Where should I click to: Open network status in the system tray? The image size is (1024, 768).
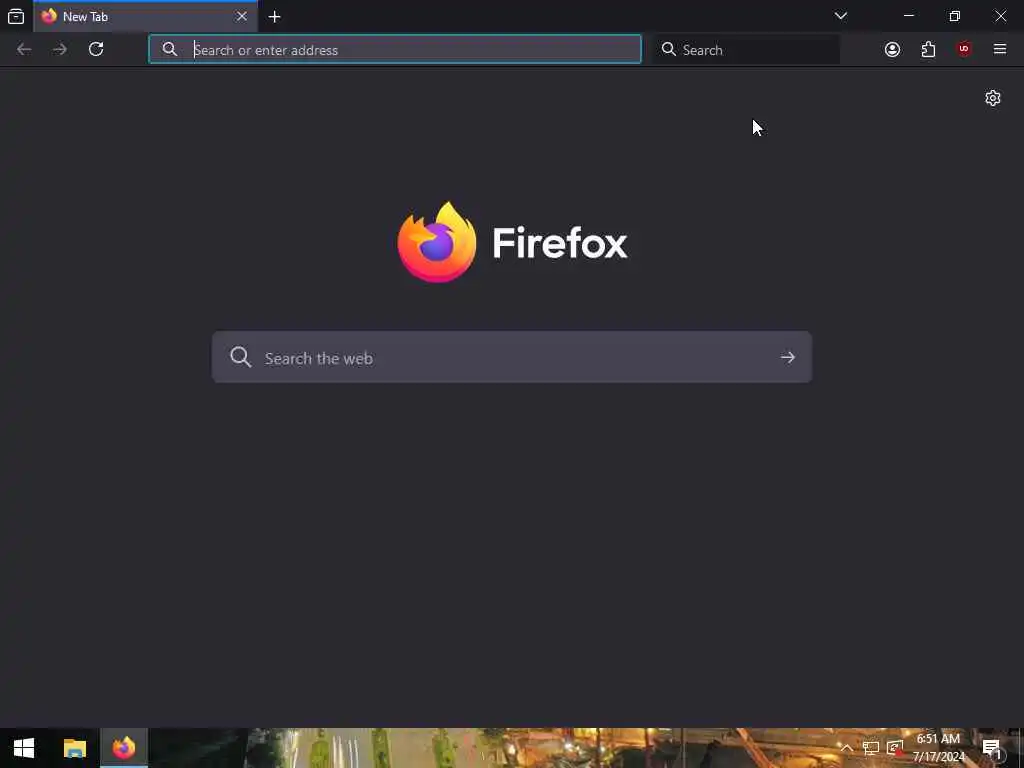[871, 748]
